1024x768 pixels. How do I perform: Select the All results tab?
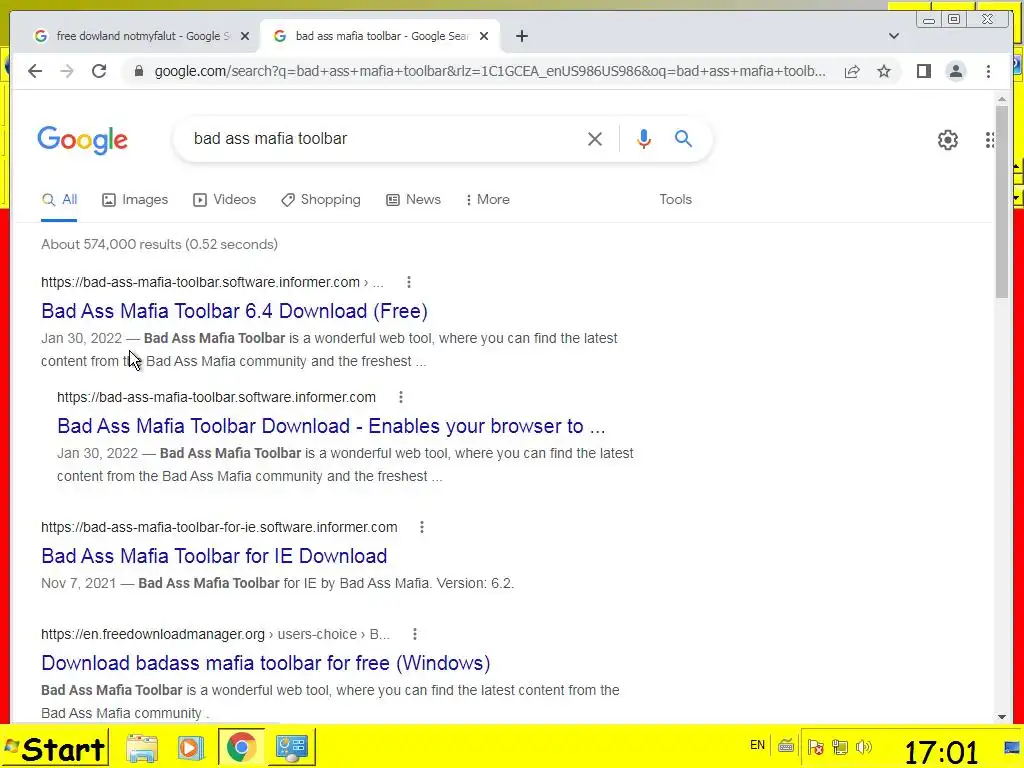coord(59,200)
